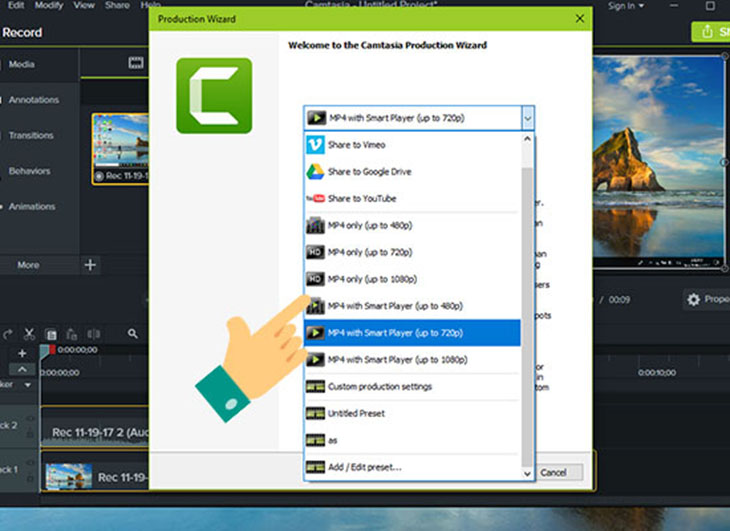Open the Transitions tab
This screenshot has width=730, height=531.
[31, 135]
